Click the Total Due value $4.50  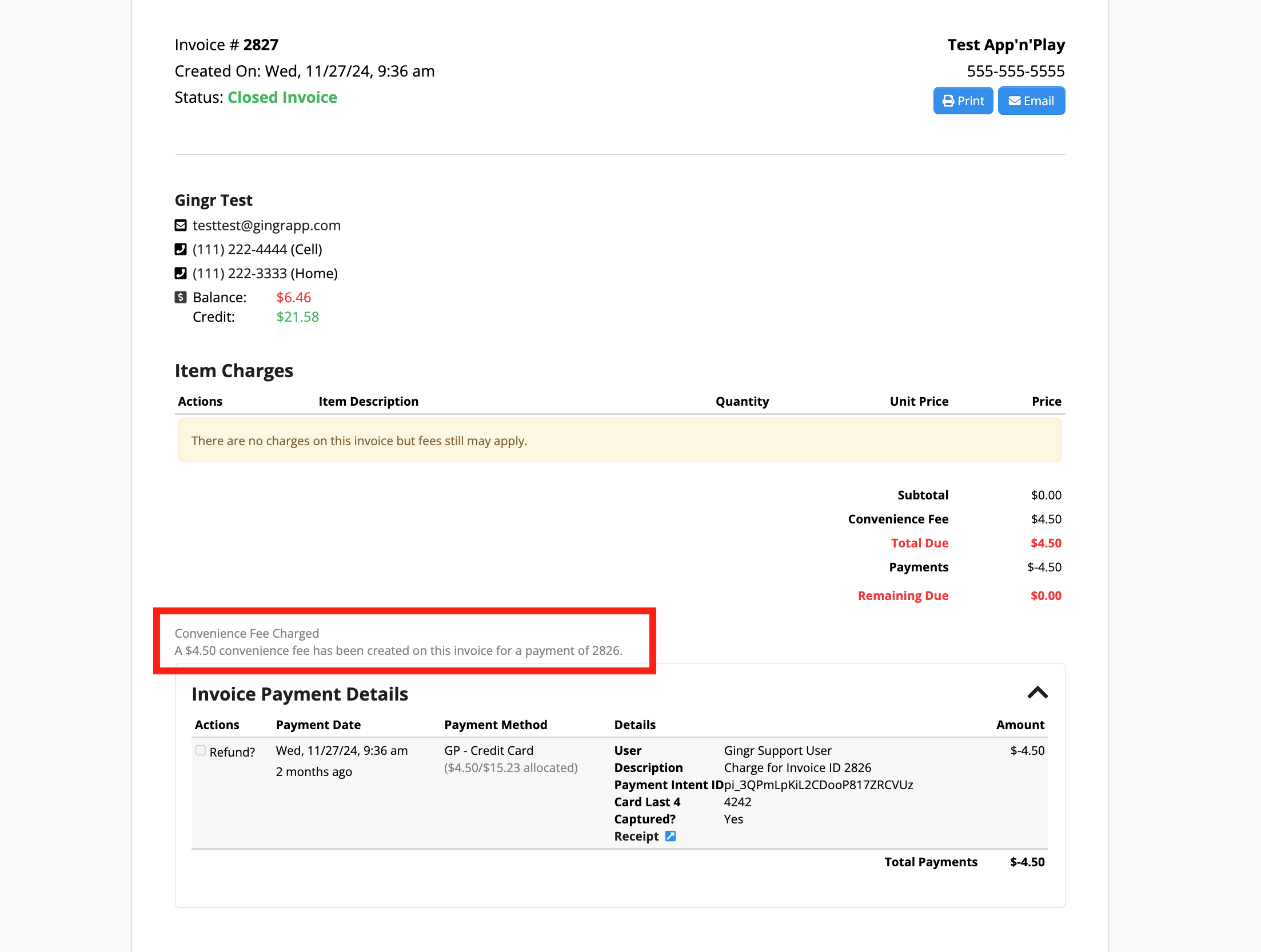click(1046, 543)
